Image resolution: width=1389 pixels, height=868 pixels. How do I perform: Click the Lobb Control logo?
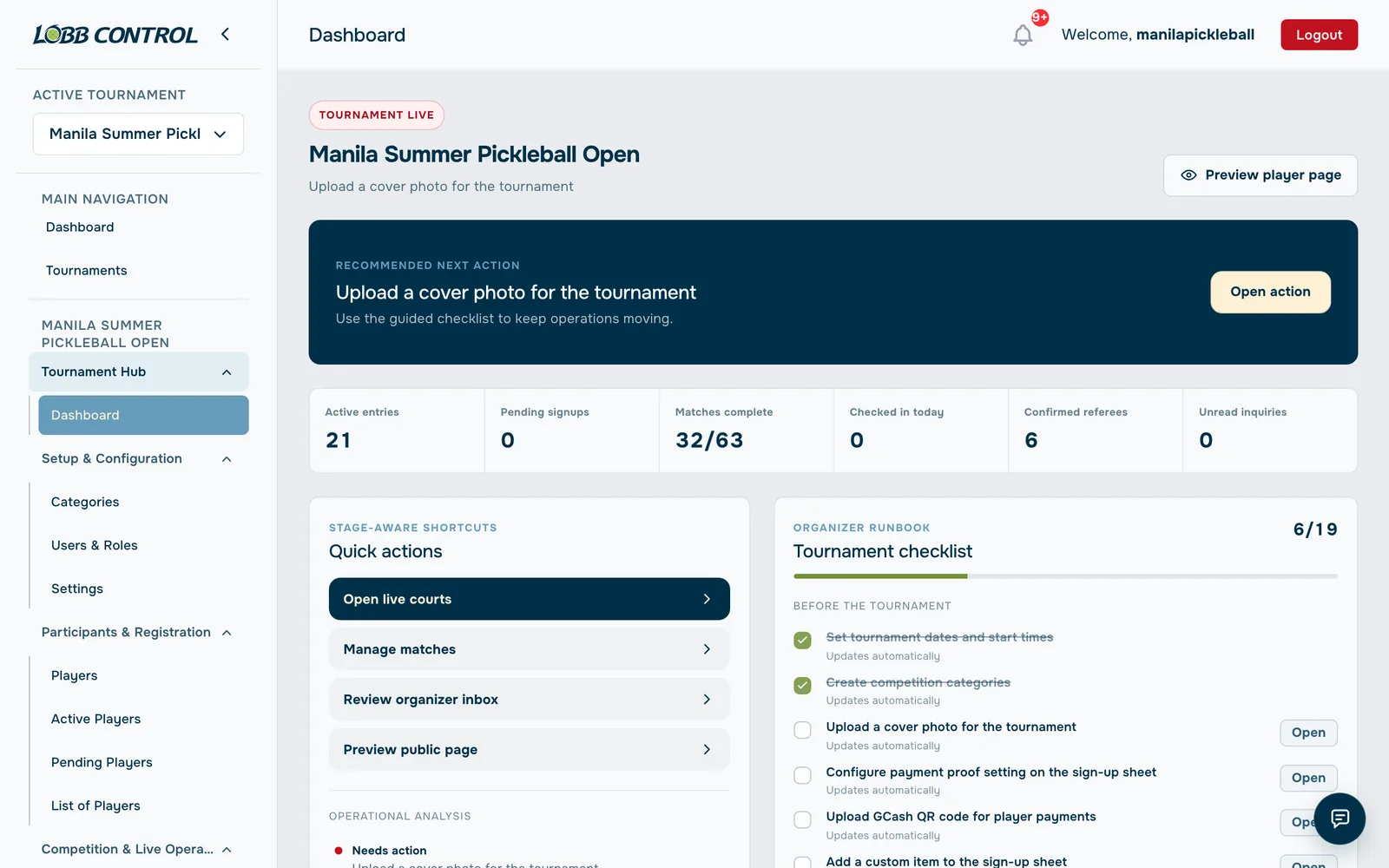(115, 35)
